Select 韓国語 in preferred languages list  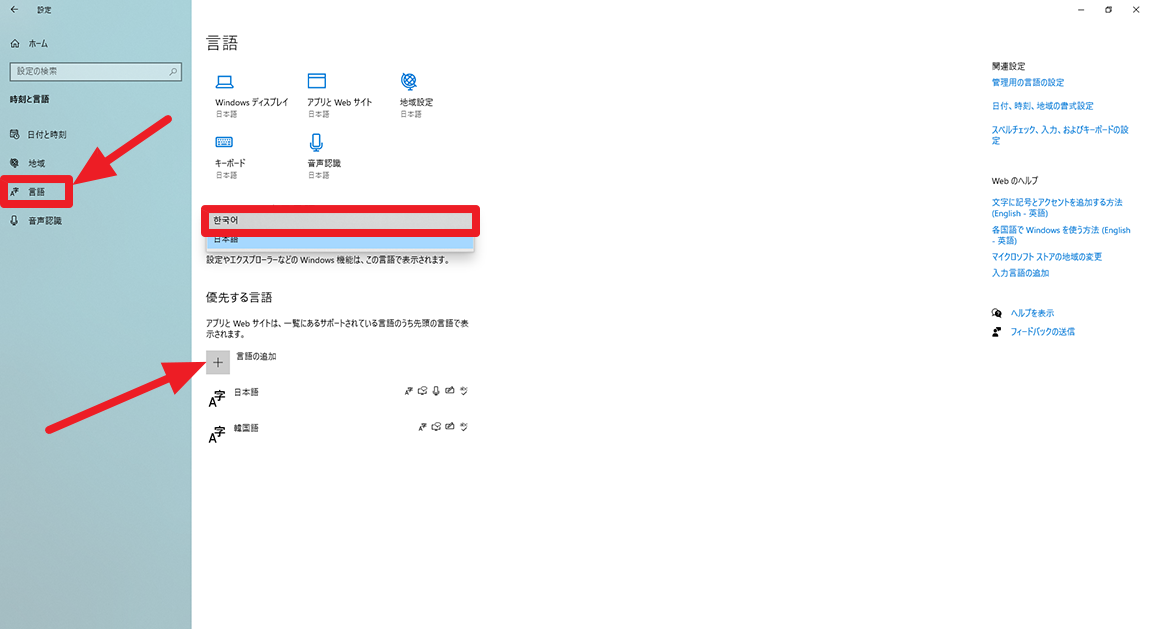point(246,428)
